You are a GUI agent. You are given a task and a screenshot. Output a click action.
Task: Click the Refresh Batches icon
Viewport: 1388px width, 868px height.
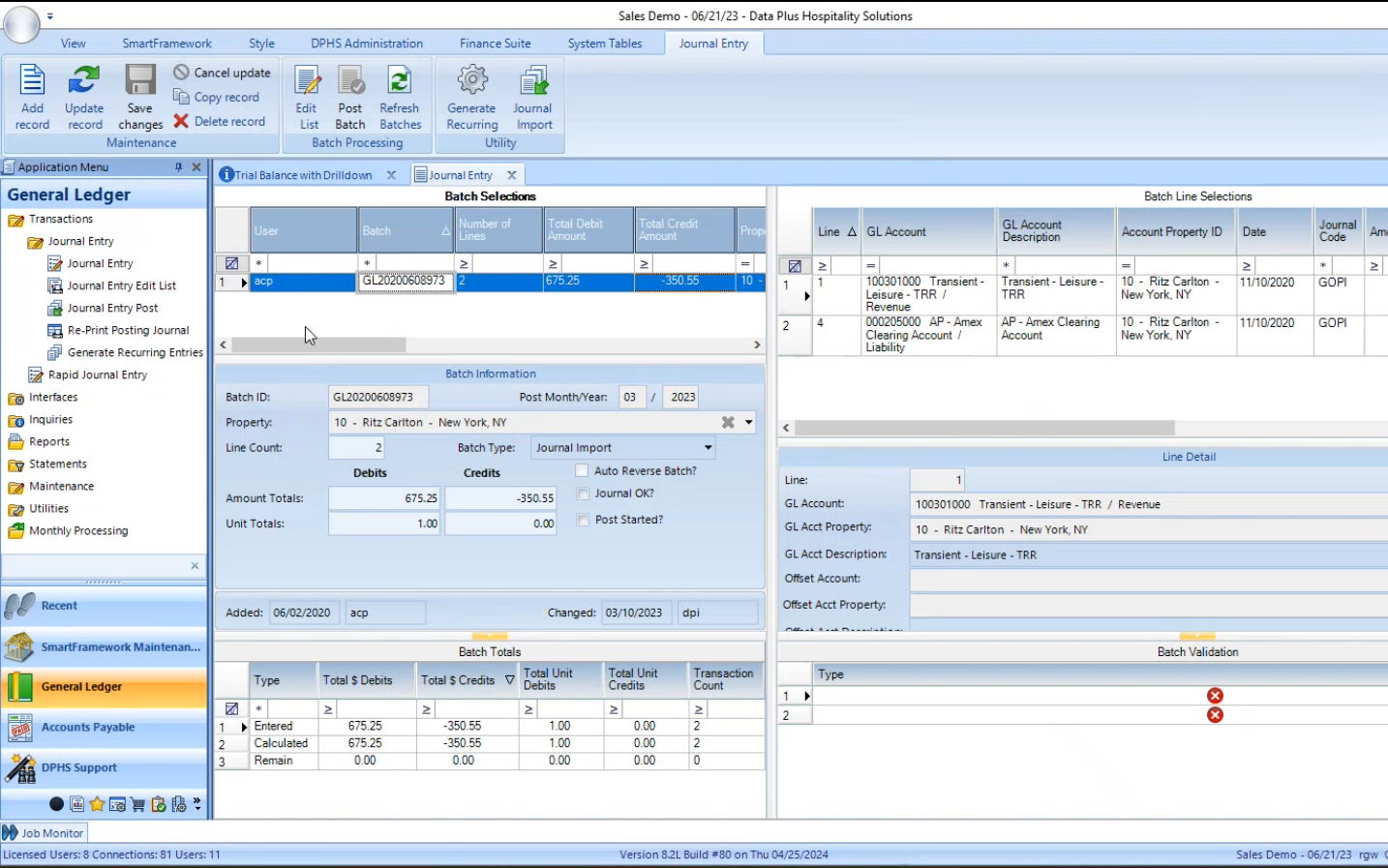[x=400, y=97]
